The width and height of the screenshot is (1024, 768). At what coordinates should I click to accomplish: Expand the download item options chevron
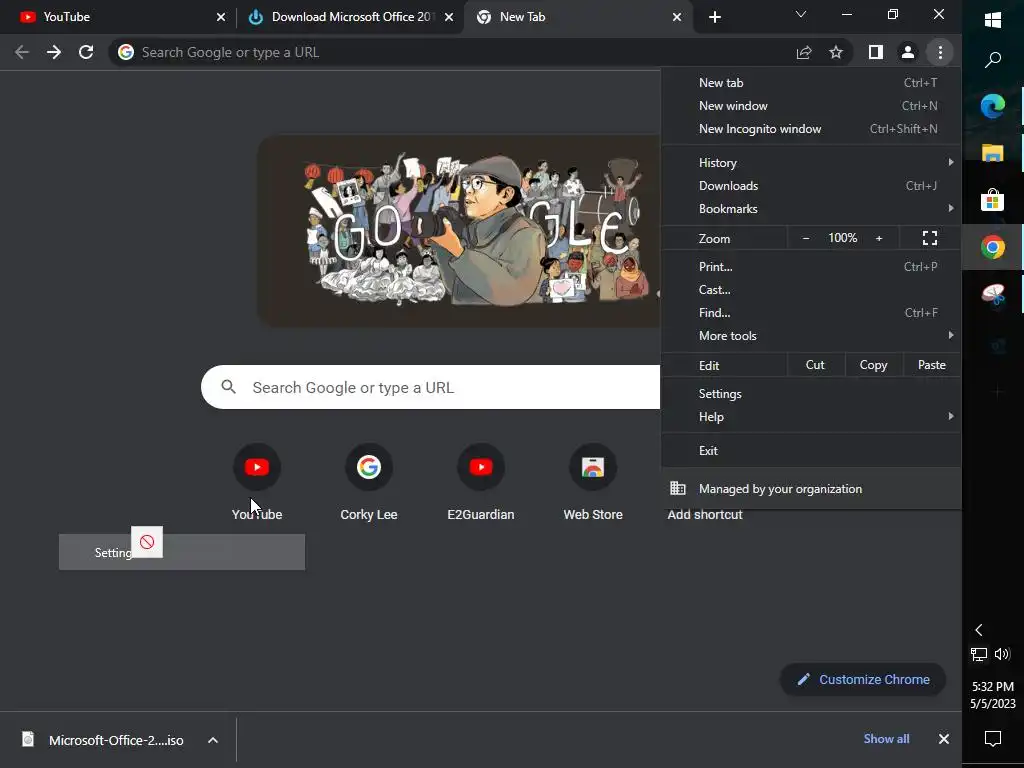click(x=213, y=740)
